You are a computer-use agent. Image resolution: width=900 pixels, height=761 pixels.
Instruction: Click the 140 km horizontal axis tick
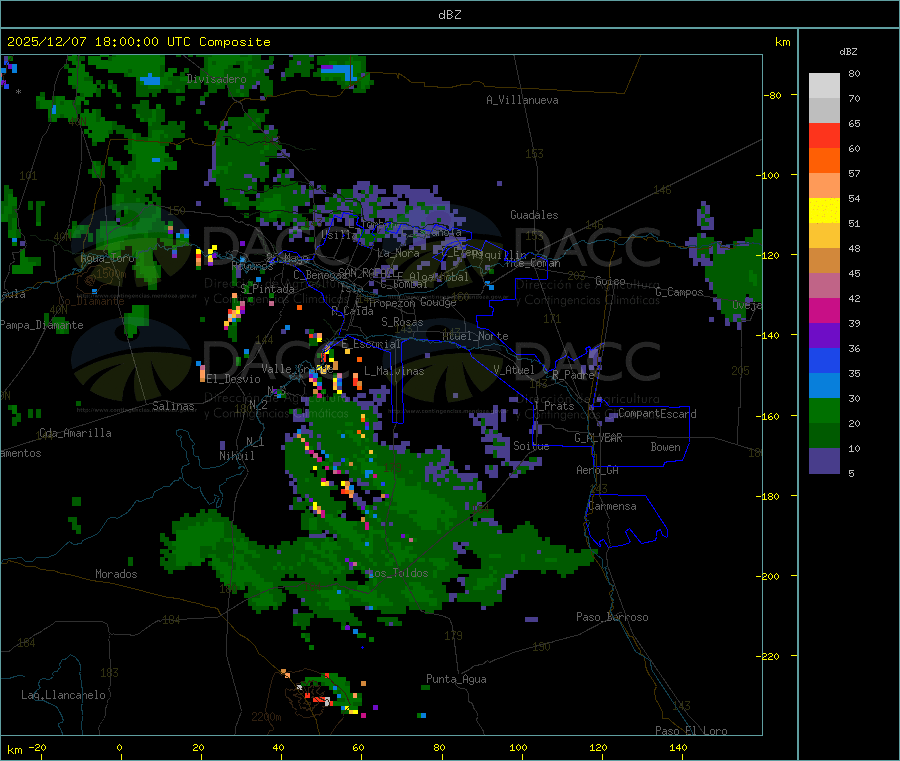point(678,748)
